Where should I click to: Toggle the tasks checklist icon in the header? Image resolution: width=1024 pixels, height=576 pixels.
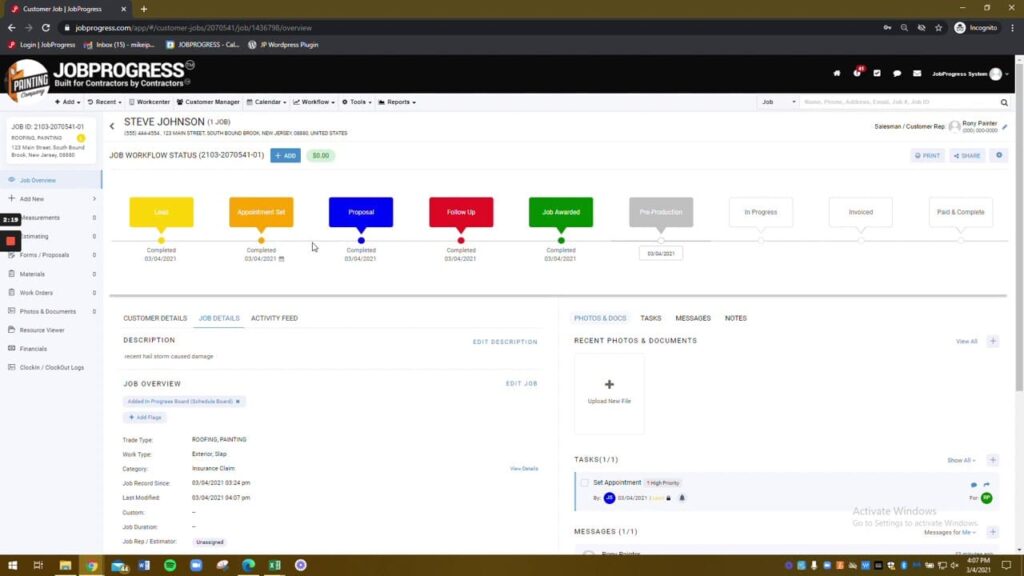876,73
